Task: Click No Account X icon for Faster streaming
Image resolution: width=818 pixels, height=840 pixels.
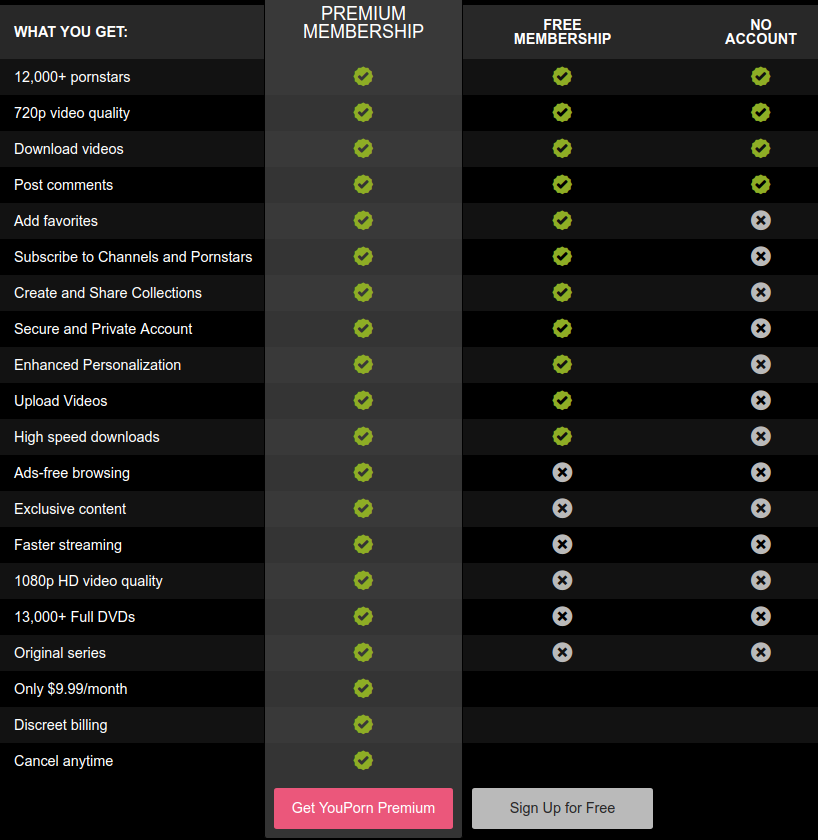Action: (761, 544)
